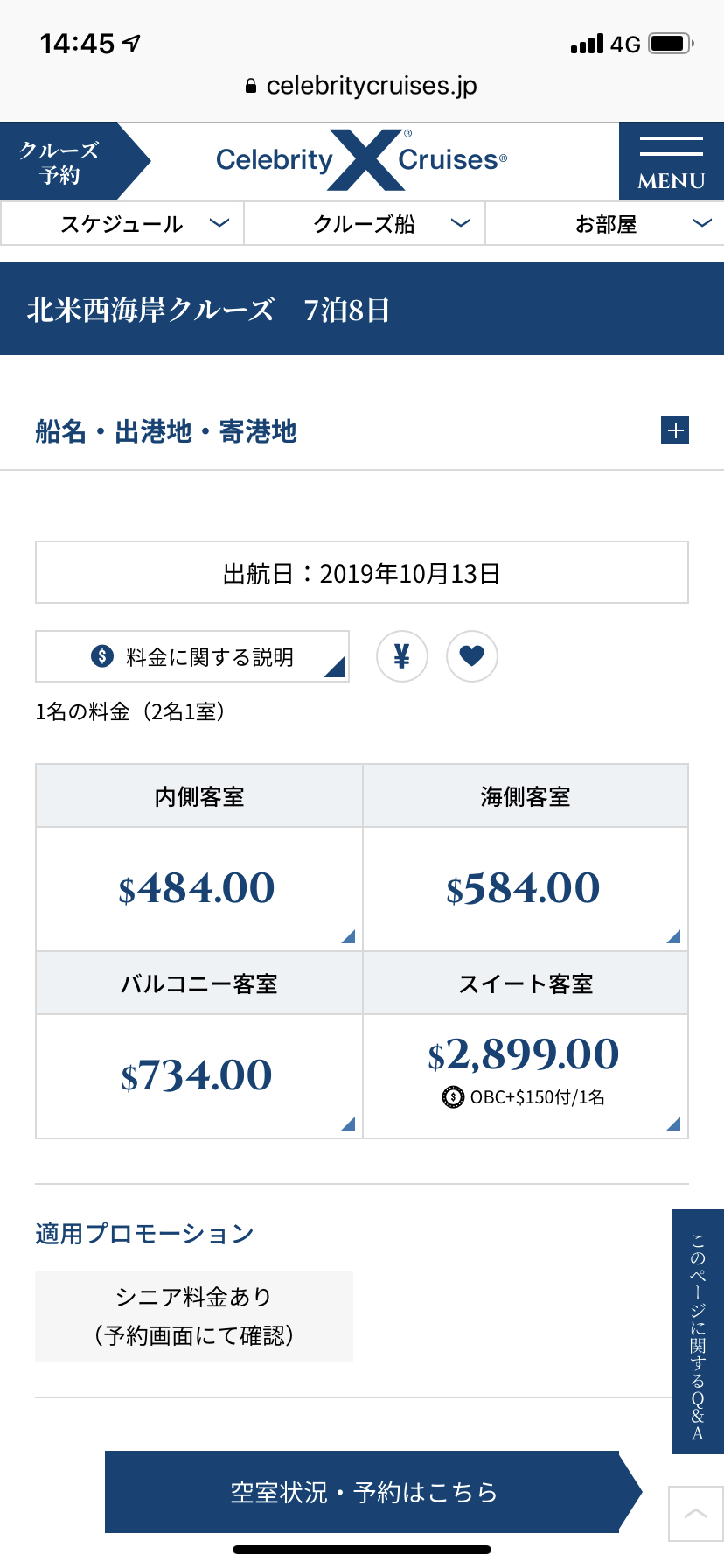This screenshot has height=1568, width=724.
Task: Click the dollar icon in 料金に関する説明
Action: point(102,656)
